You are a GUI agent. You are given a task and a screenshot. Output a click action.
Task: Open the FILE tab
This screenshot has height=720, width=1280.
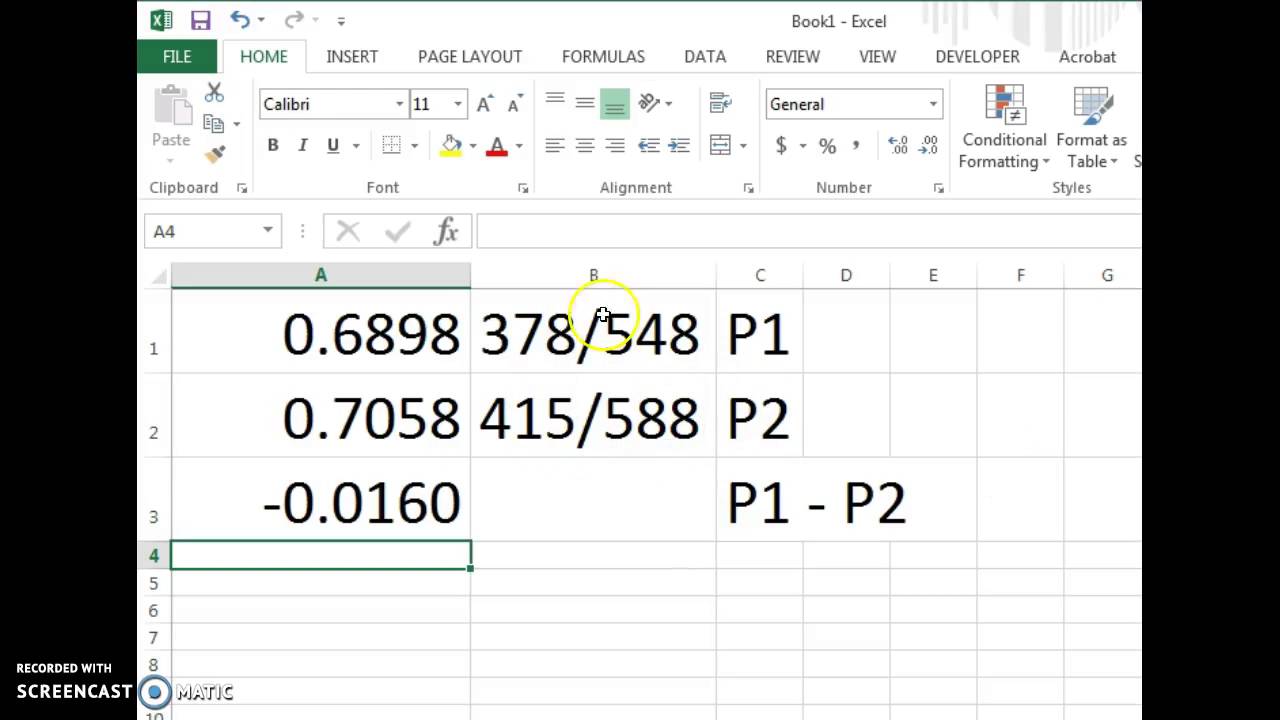click(x=177, y=57)
